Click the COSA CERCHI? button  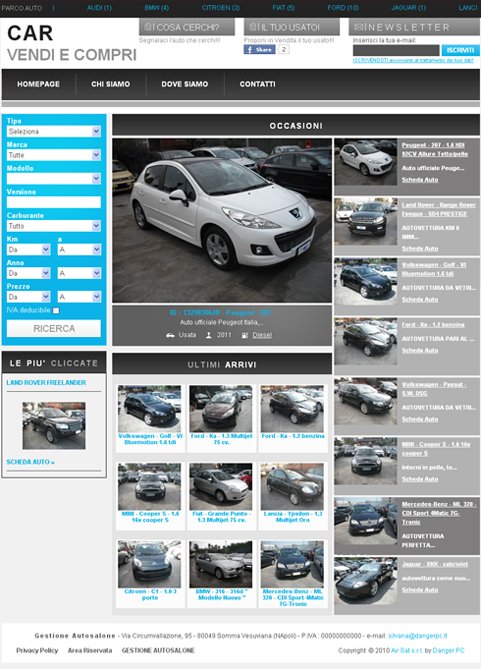point(187,27)
